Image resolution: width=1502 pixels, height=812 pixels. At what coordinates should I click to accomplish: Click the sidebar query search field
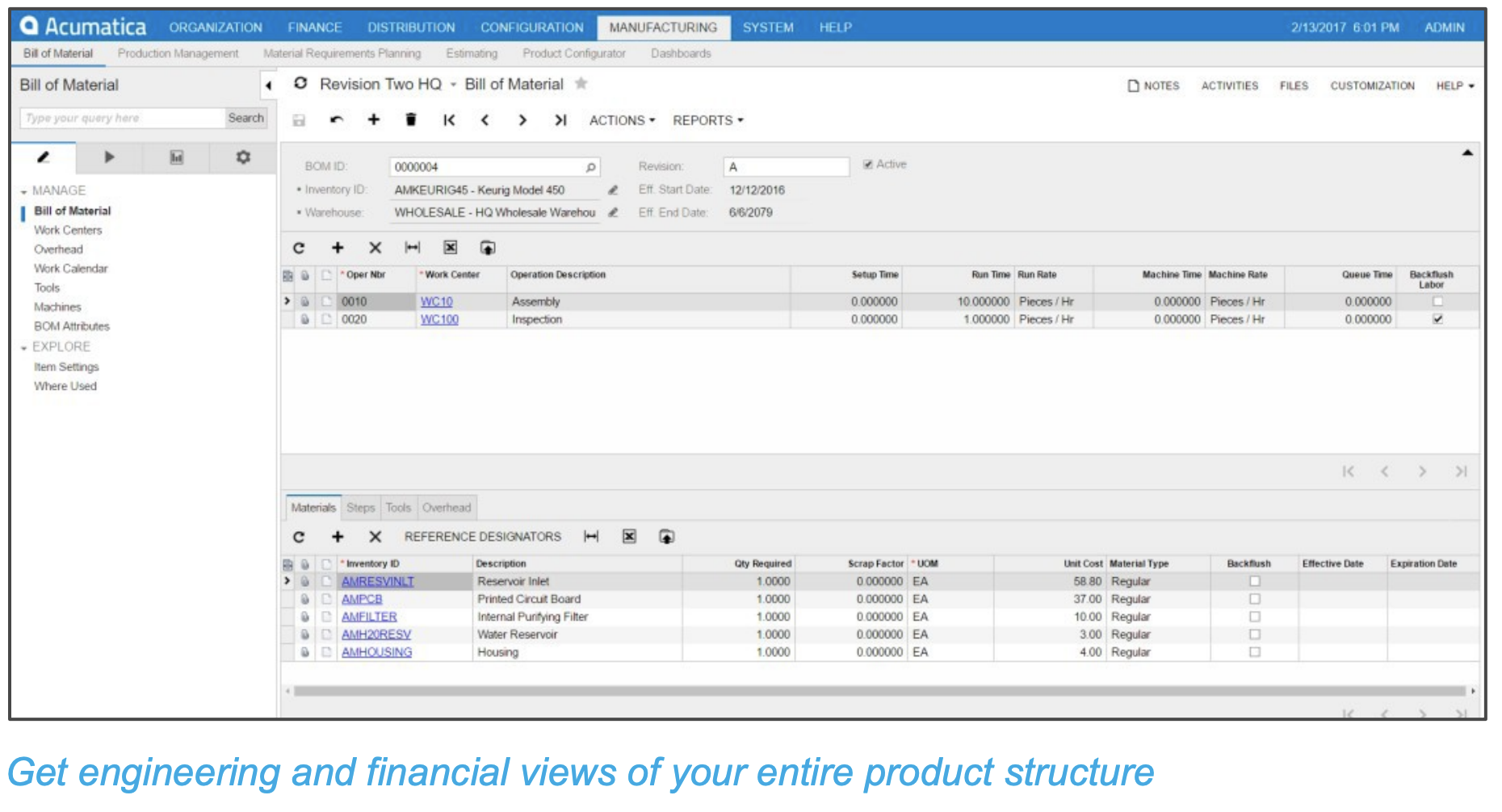[122, 118]
